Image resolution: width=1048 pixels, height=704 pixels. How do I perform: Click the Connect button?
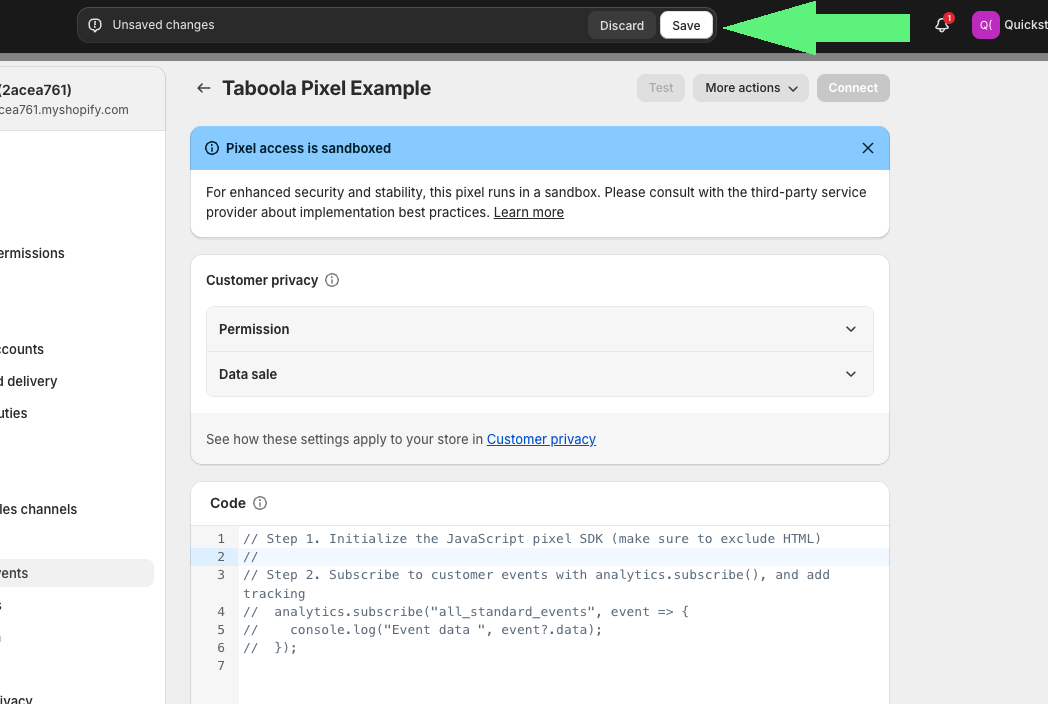pyautogui.click(x=853, y=88)
